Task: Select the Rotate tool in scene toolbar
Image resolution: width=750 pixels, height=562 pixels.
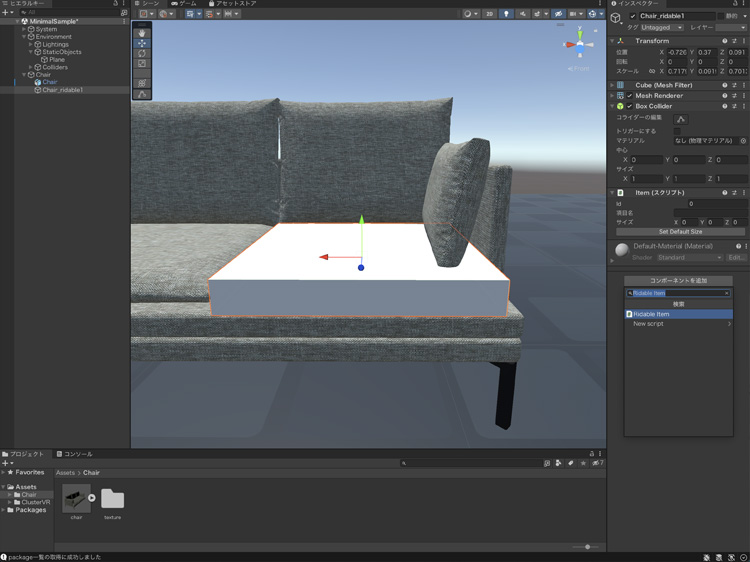Action: pos(142,53)
